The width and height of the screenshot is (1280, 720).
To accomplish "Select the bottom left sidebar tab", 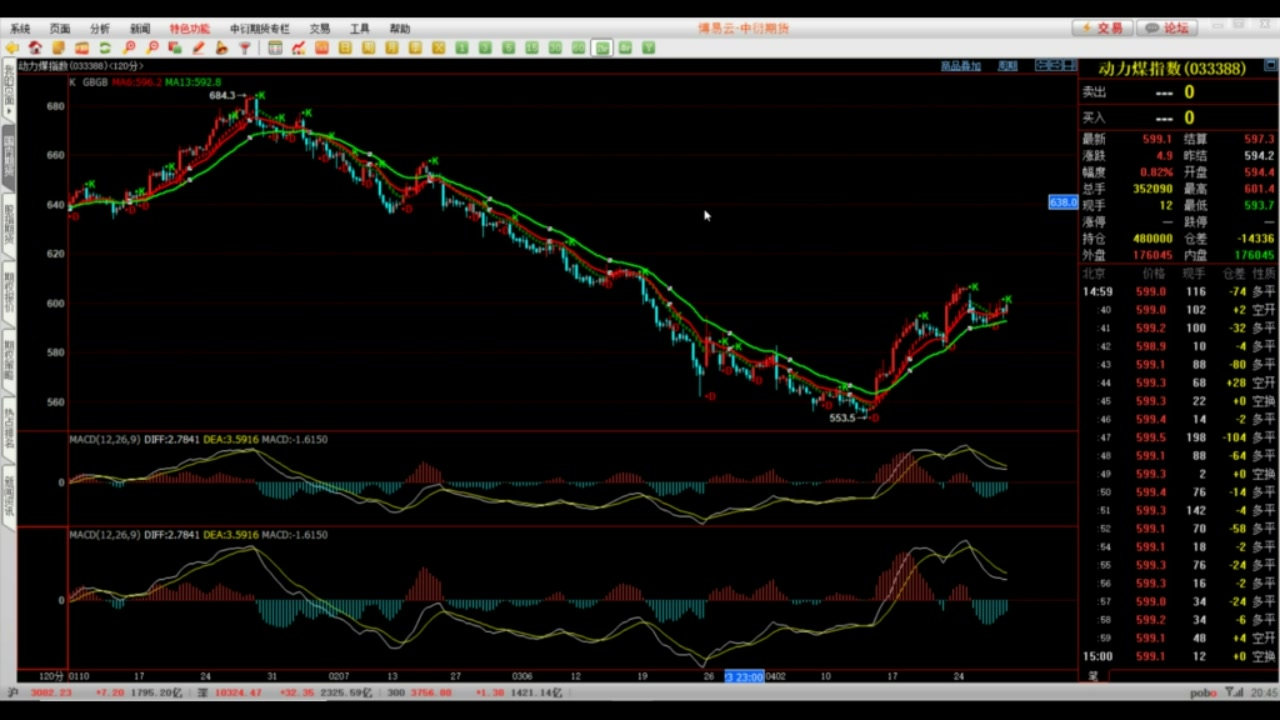I will tap(8, 495).
